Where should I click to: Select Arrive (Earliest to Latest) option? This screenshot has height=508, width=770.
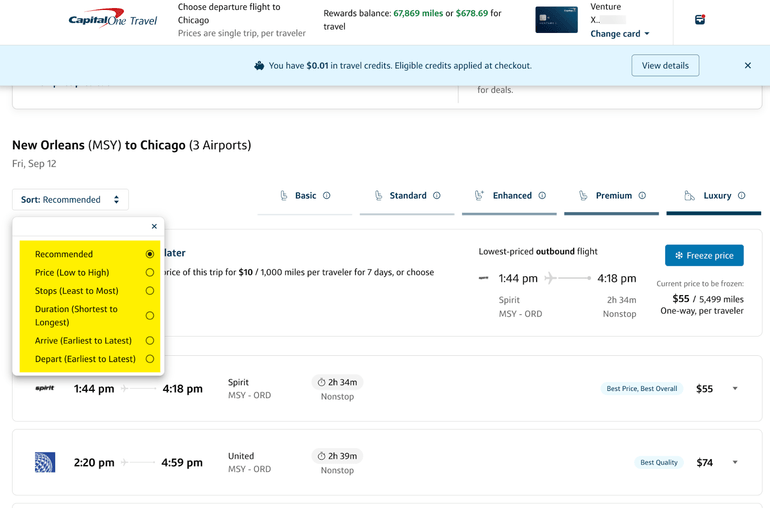(150, 341)
